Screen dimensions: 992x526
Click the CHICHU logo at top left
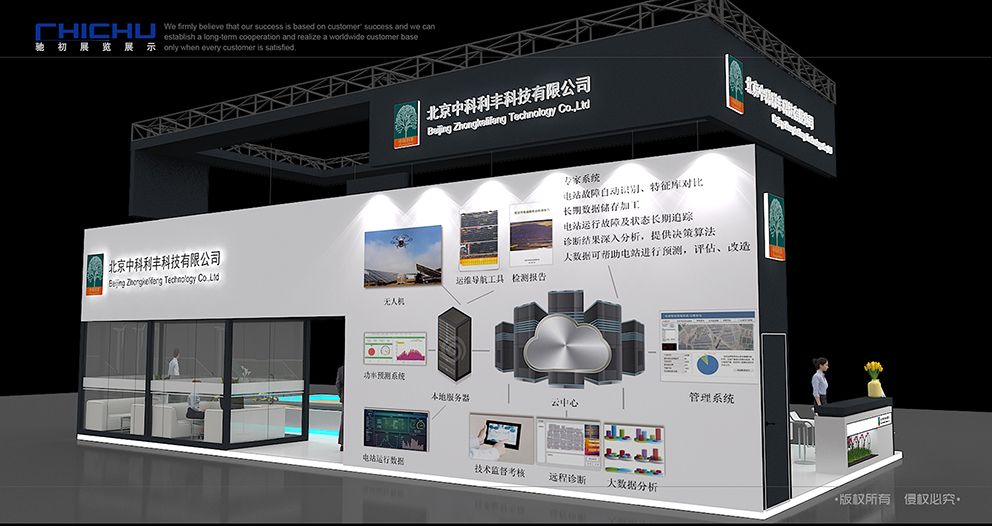[96, 32]
